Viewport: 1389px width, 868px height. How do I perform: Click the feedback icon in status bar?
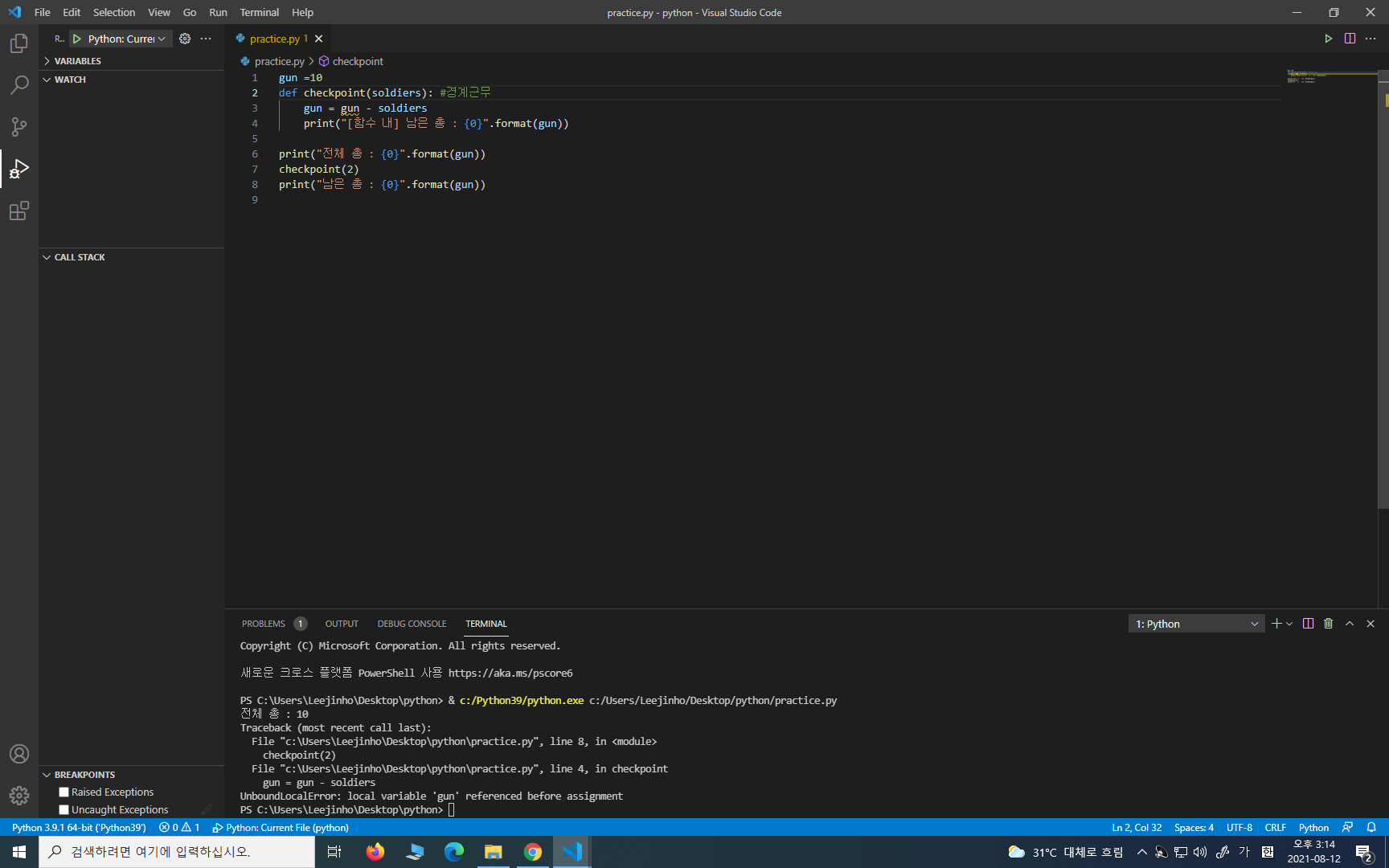tap(1348, 827)
